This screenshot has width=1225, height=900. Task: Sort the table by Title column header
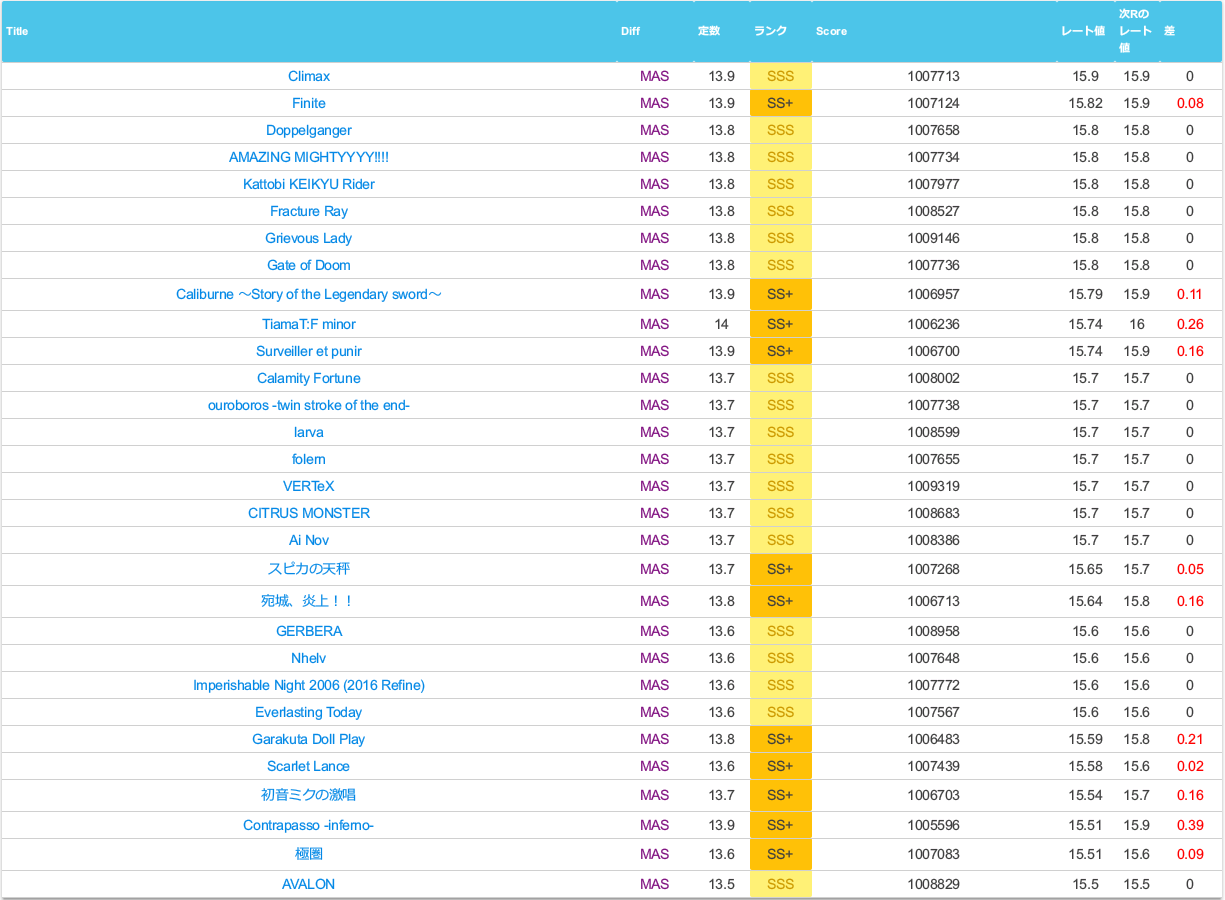point(18,31)
